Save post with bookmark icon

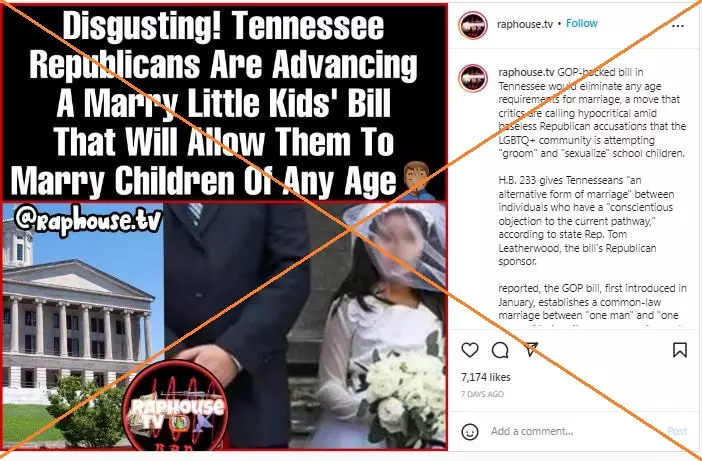pos(680,350)
